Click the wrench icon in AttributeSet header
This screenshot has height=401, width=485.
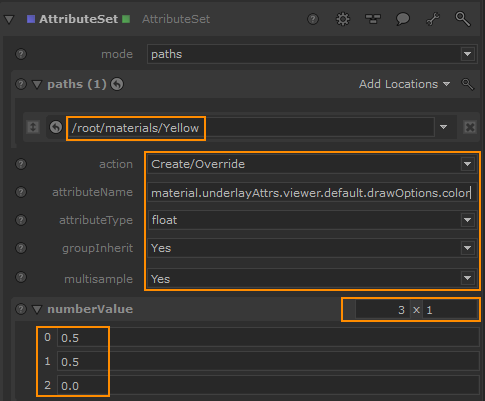433,19
